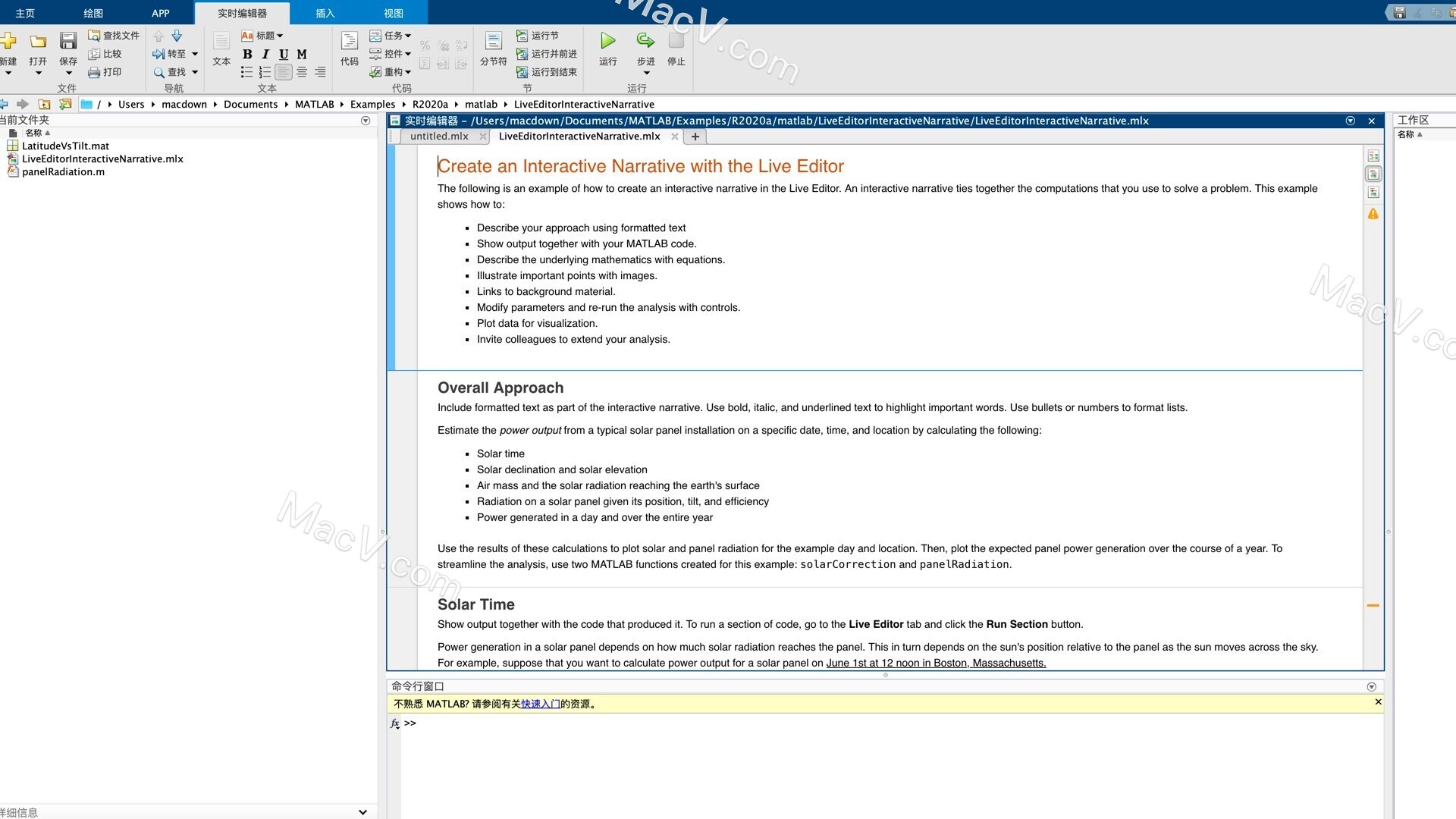Switch to the 插入 (Insert) tab
This screenshot has width=1456, height=819.
325,13
